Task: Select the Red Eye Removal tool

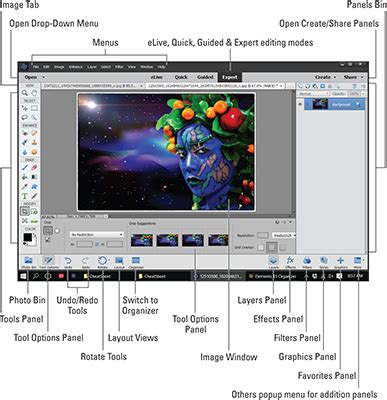Action: click(25, 133)
